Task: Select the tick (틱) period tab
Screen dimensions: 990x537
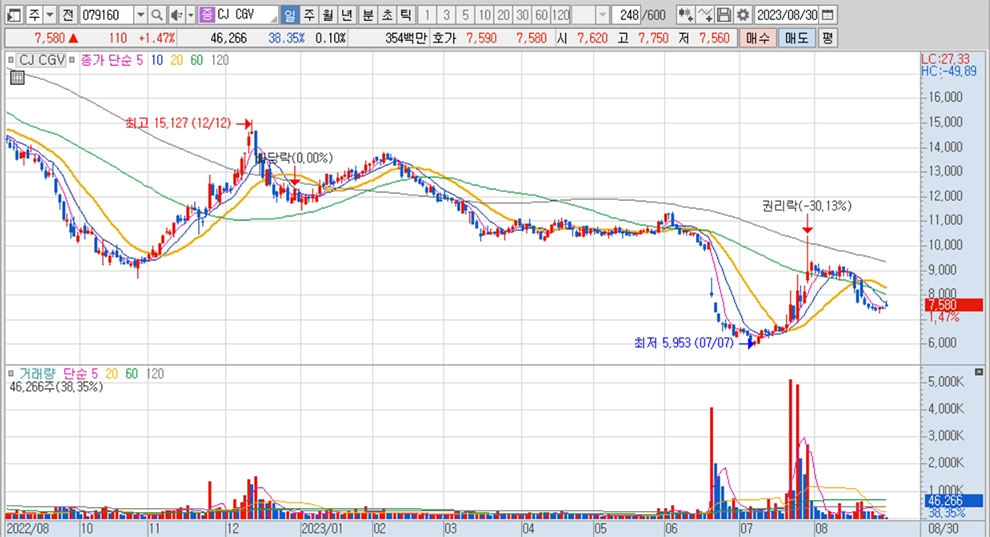Action: (x=404, y=15)
